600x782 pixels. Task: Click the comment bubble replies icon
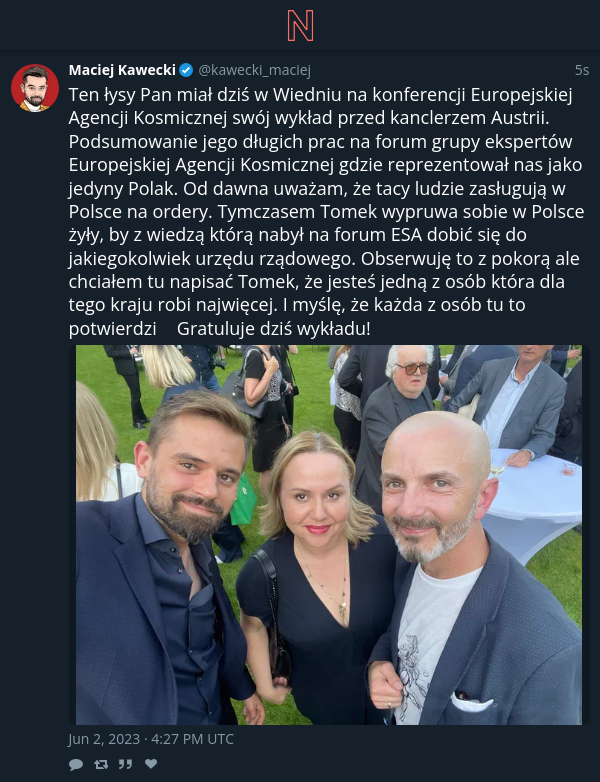(x=76, y=764)
